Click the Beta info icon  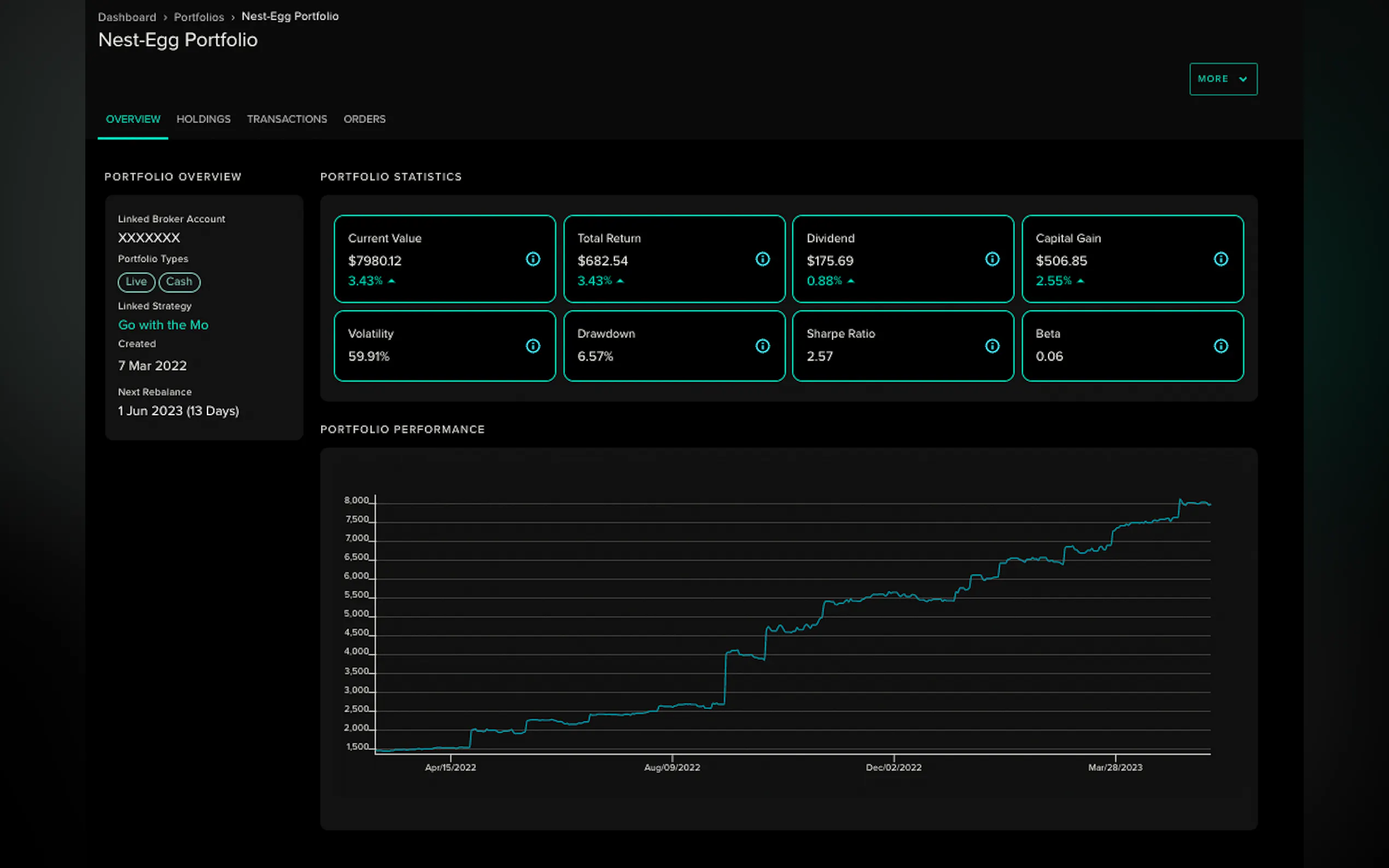coord(1221,346)
